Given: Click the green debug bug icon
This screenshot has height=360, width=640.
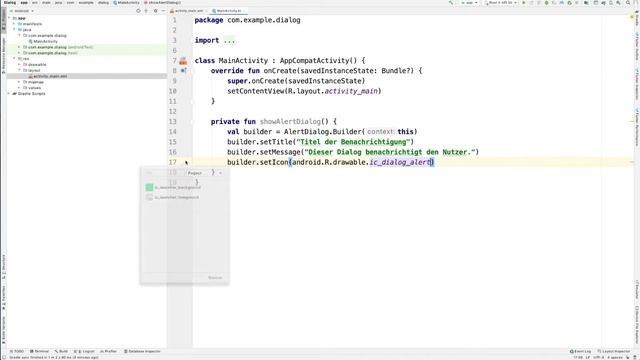Looking at the screenshot, I should tap(547, 3).
